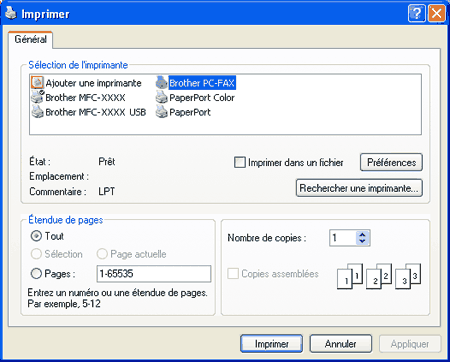Click the Imprimer button
This screenshot has height=362, width=450.
[x=271, y=344]
